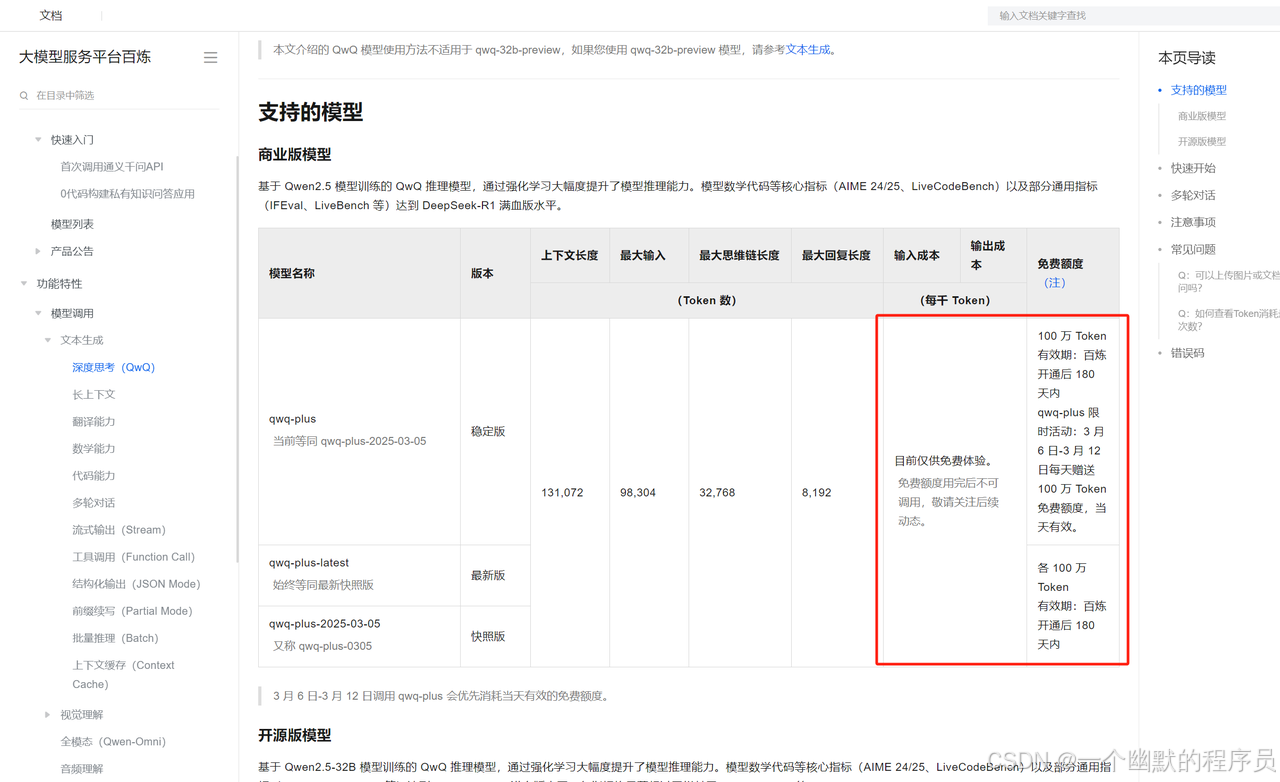
Task: Open 工具调用 (Function Call) sidebar item
Action: [x=134, y=557]
